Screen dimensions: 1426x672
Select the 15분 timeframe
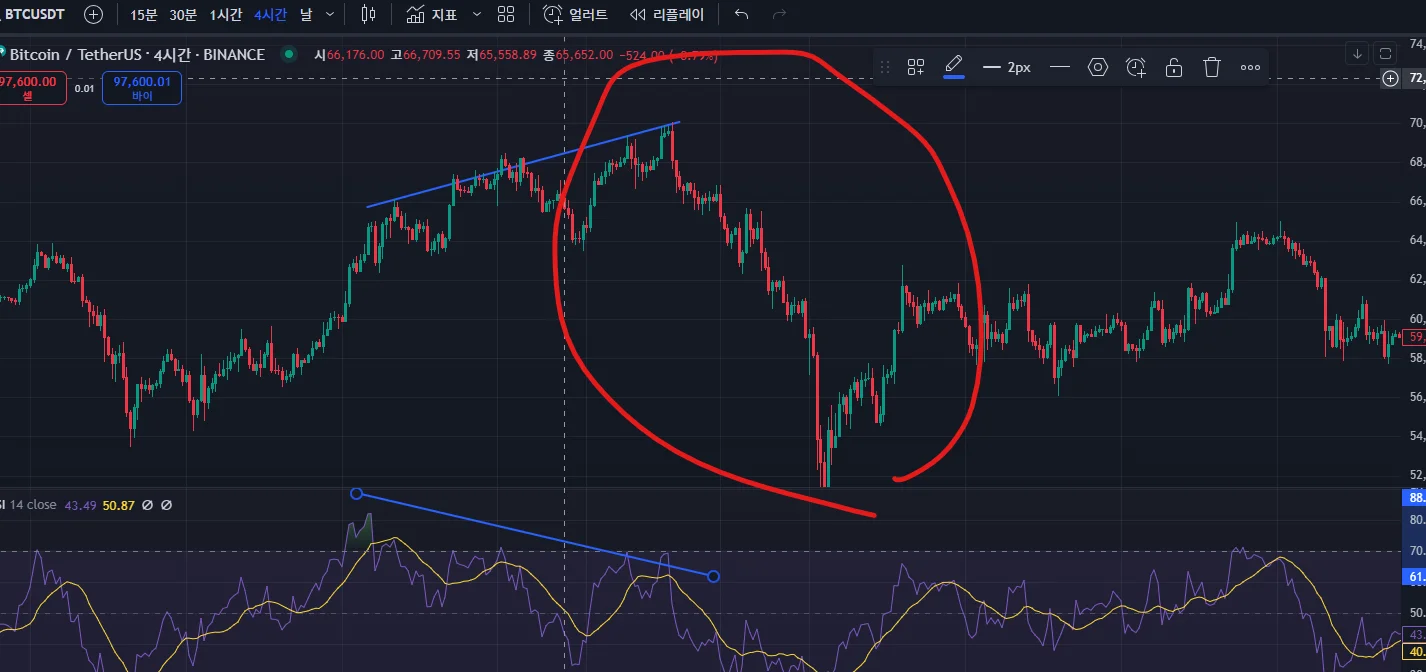tap(144, 14)
